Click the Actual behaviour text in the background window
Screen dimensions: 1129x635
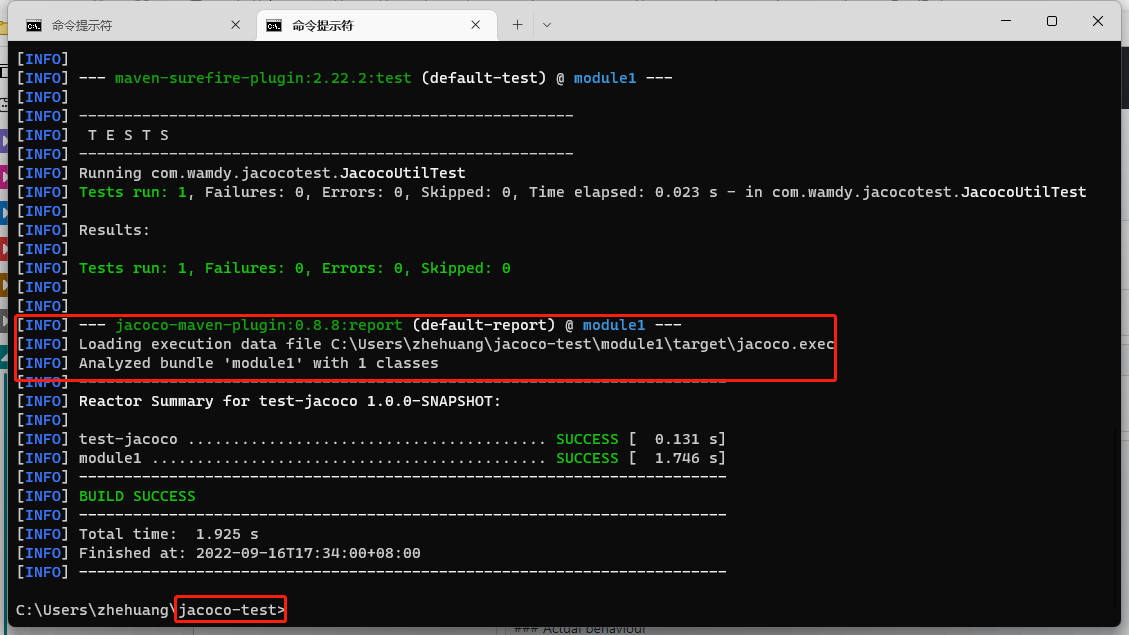tap(582, 630)
